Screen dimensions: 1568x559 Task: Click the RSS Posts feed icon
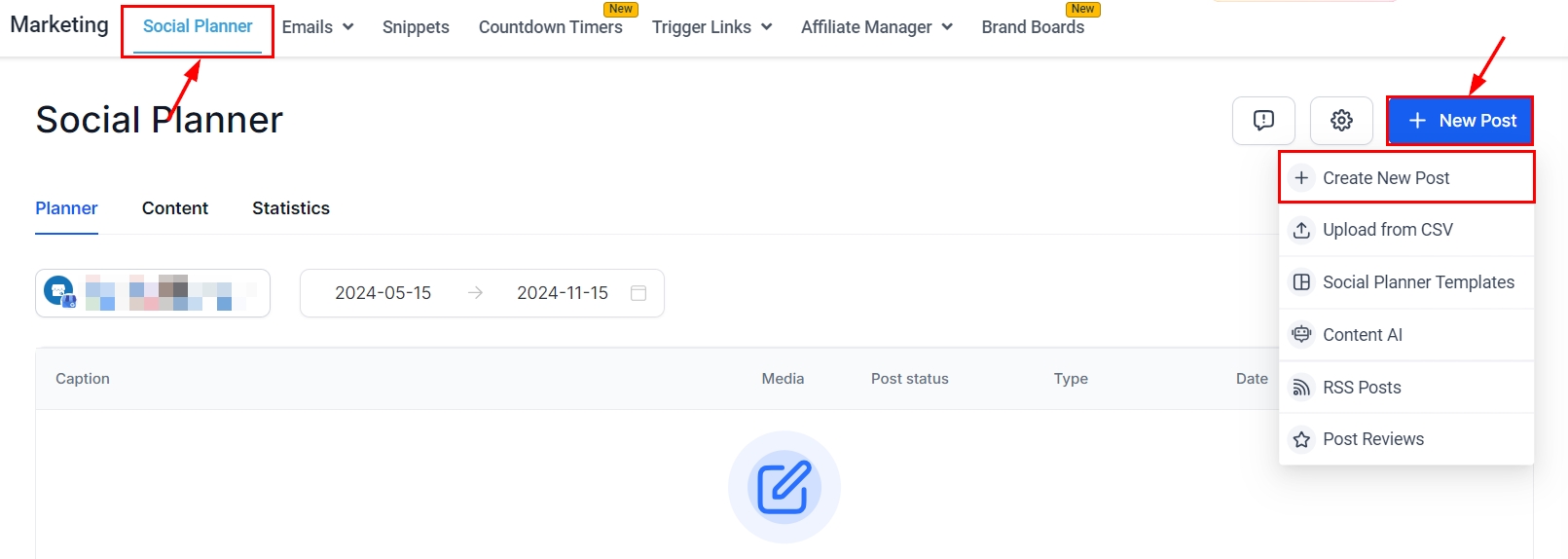tap(1301, 388)
